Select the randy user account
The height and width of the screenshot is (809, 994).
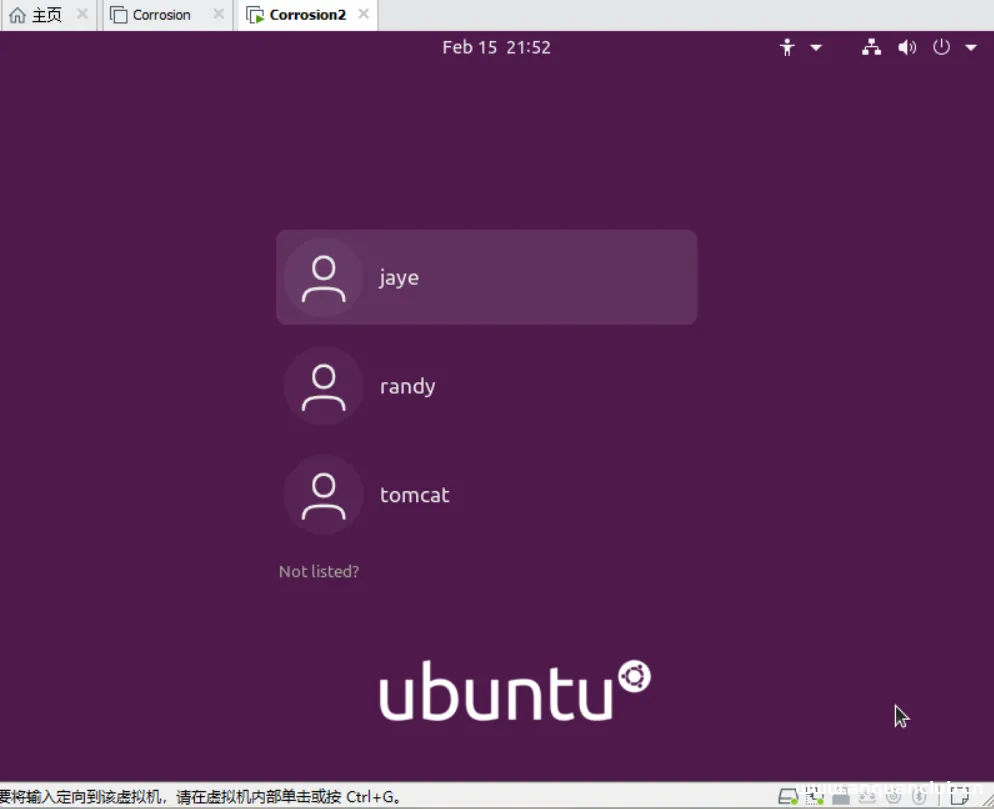tap(407, 386)
